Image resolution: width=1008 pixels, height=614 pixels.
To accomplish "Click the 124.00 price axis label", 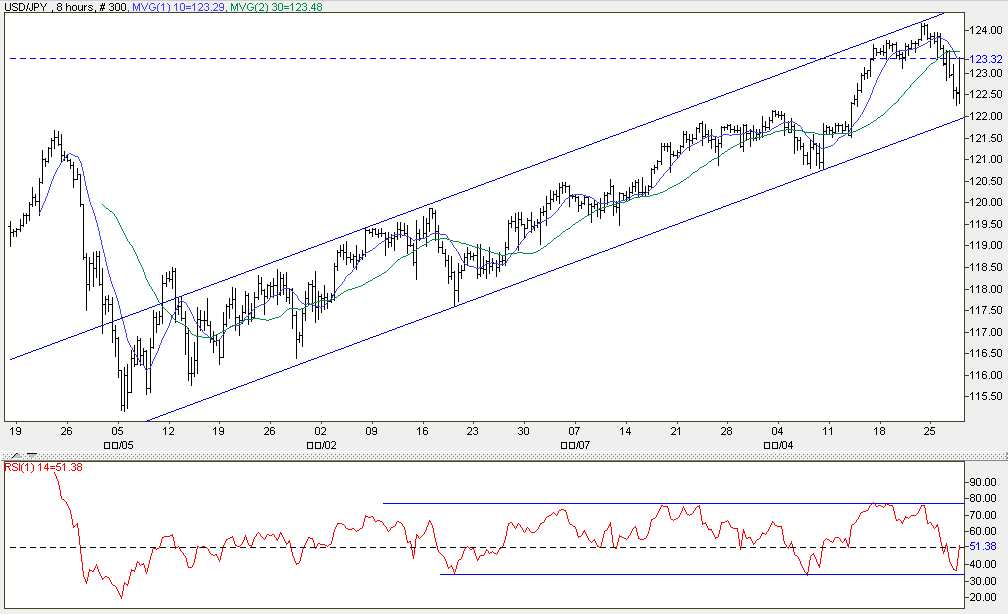I will [x=986, y=30].
